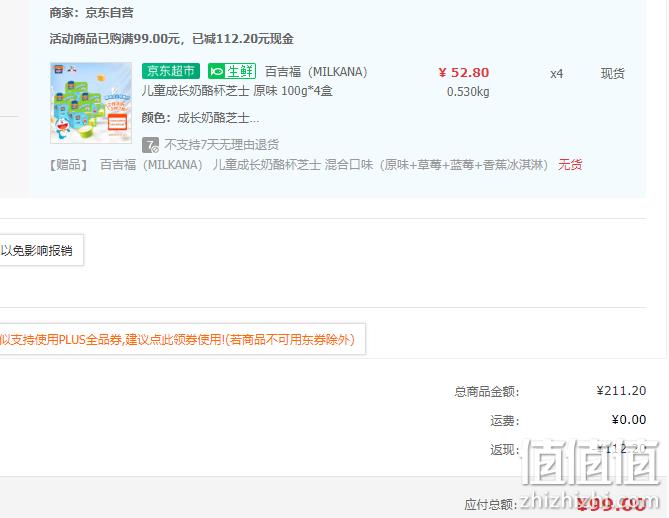Click the 应付总额 payable total label
The height and width of the screenshot is (518, 669).
pyautogui.click(x=491, y=504)
